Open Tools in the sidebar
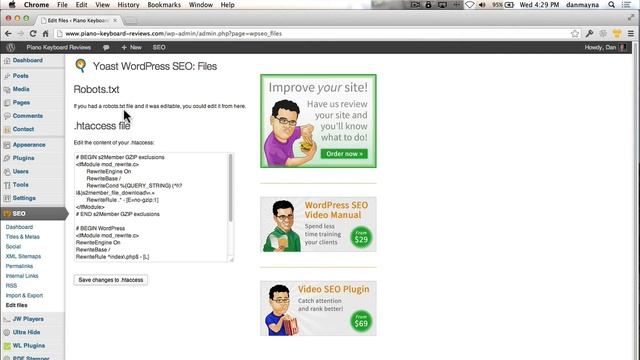This screenshot has width=640, height=360. click(x=20, y=184)
